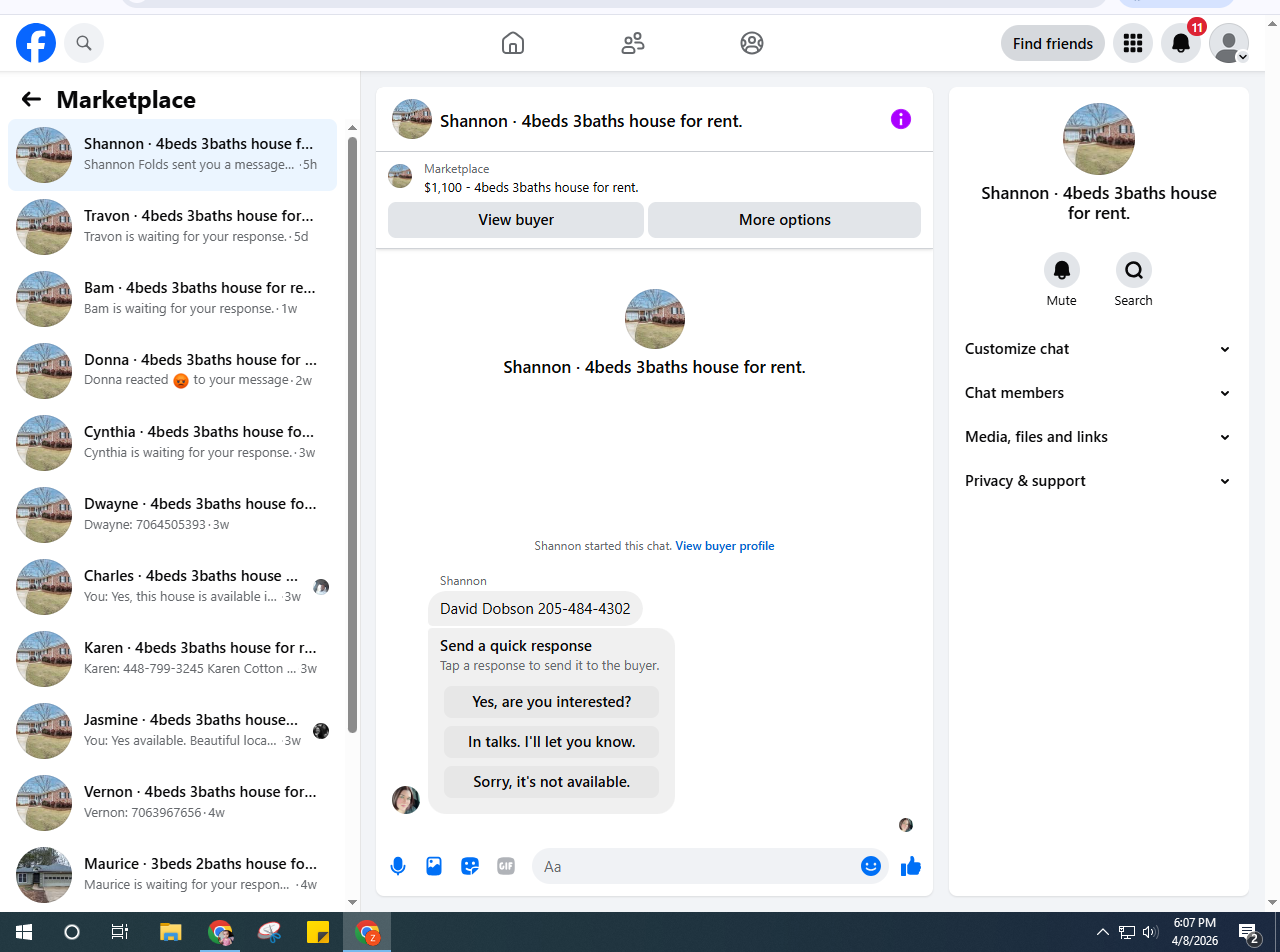Viewport: 1280px width, 952px height.
Task: Click large house photo in right panel
Action: pyautogui.click(x=1099, y=139)
